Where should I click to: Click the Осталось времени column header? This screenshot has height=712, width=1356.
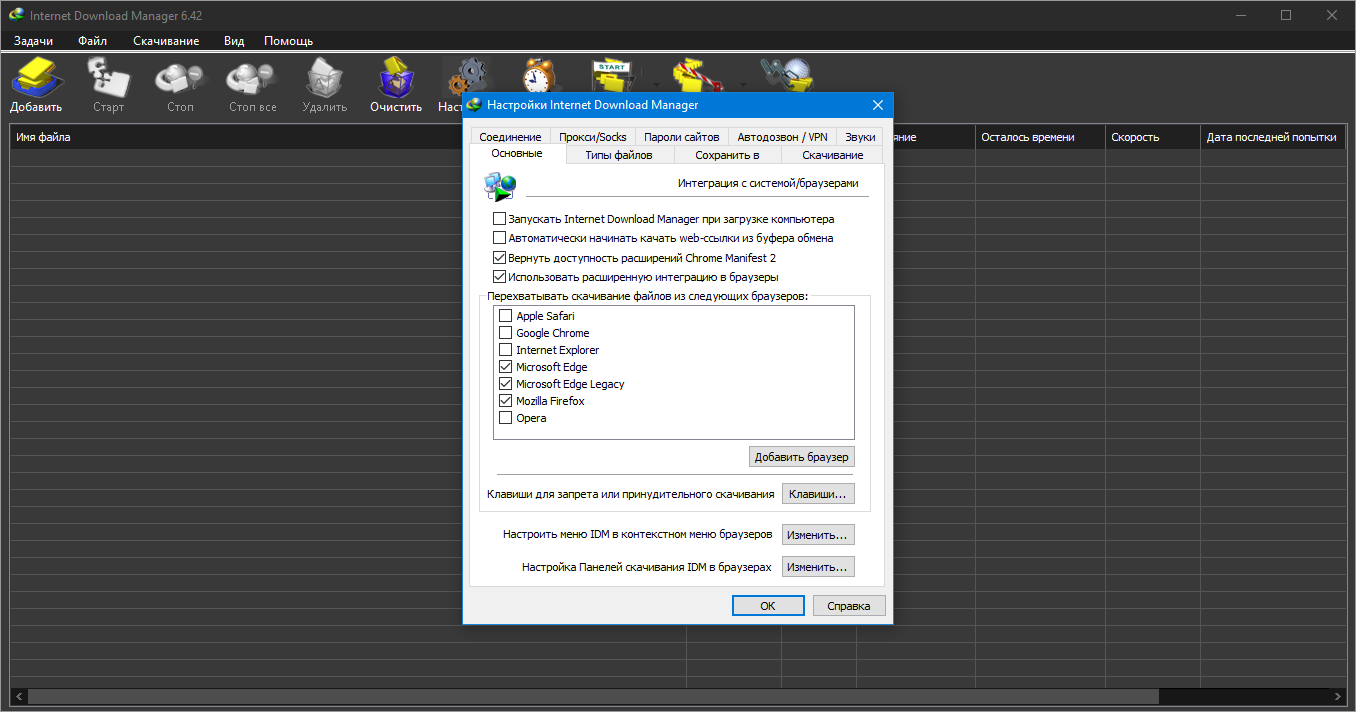click(x=1040, y=137)
